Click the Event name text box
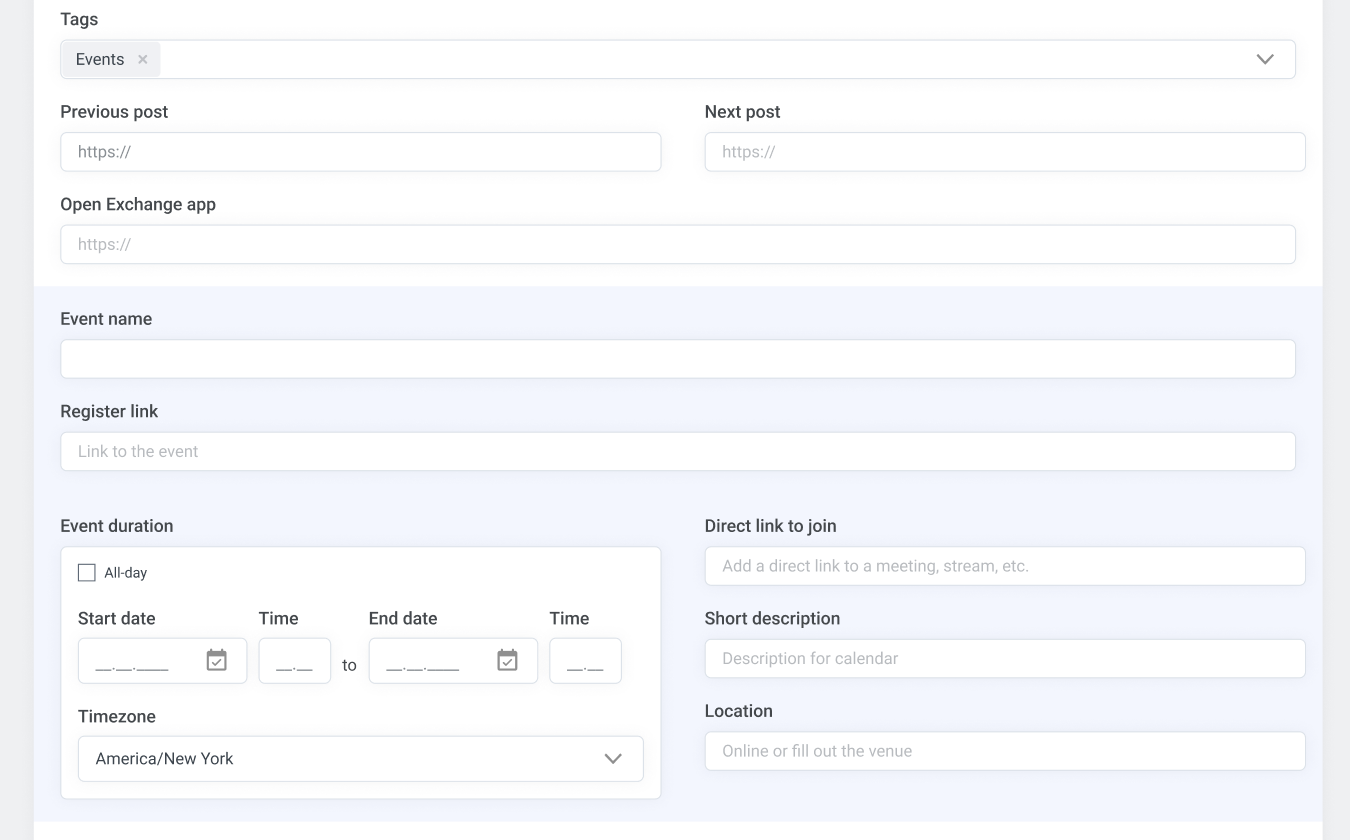 tap(677, 359)
